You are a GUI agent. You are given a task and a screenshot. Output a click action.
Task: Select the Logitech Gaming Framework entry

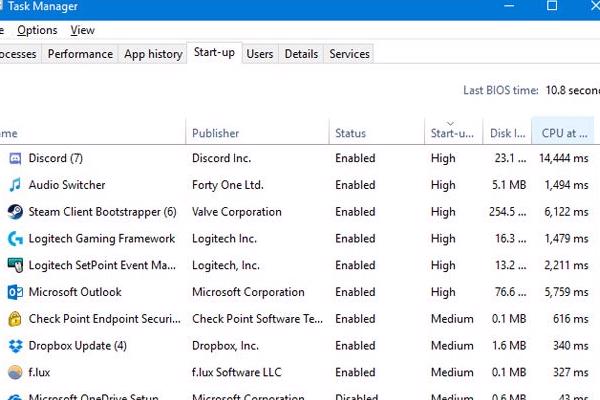[x=102, y=238]
